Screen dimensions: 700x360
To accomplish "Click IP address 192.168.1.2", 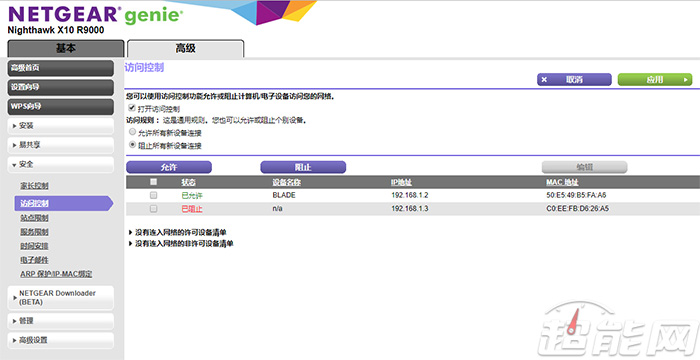I will [x=409, y=195].
